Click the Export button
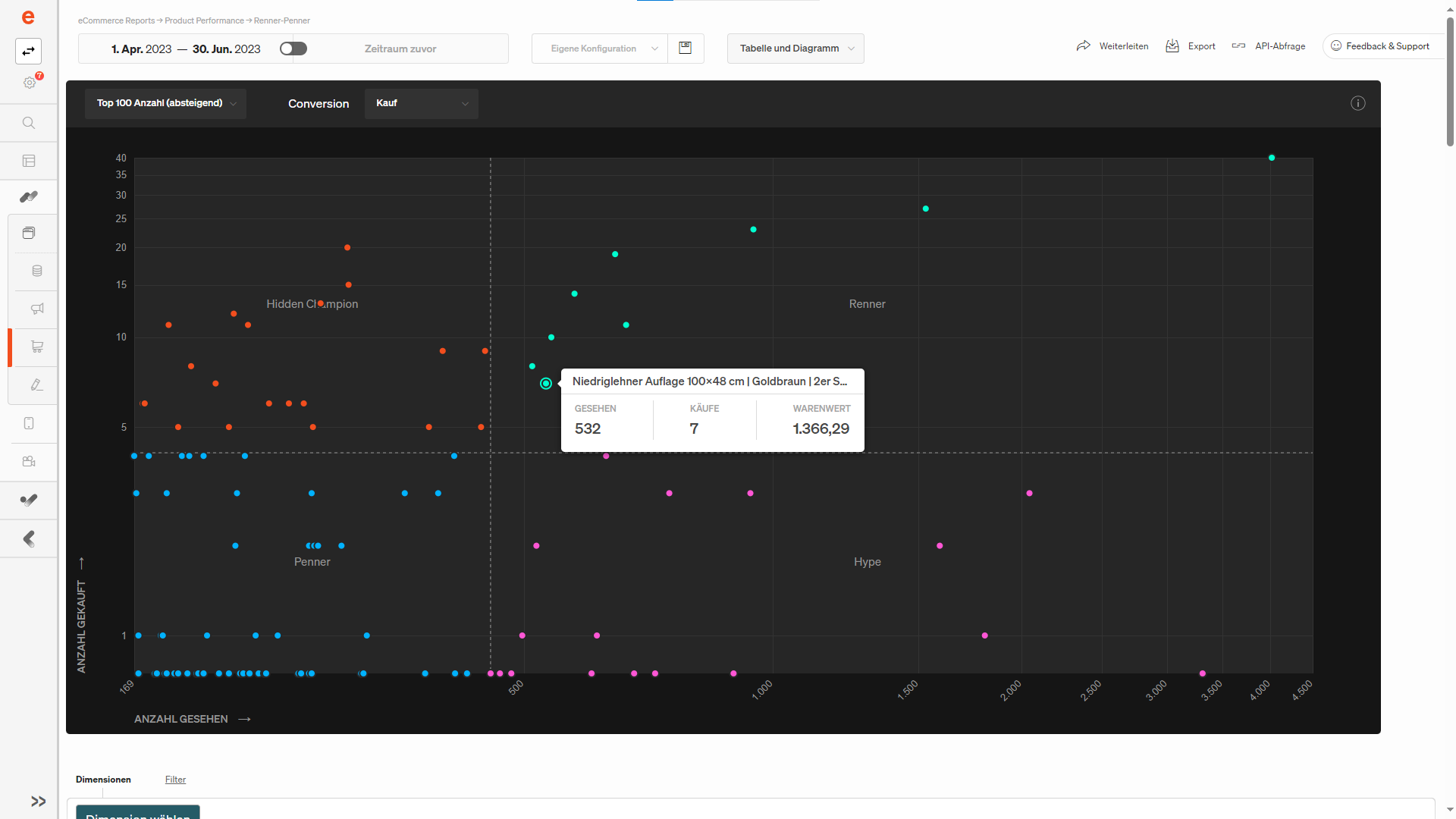The image size is (1456, 819). (x=1191, y=46)
